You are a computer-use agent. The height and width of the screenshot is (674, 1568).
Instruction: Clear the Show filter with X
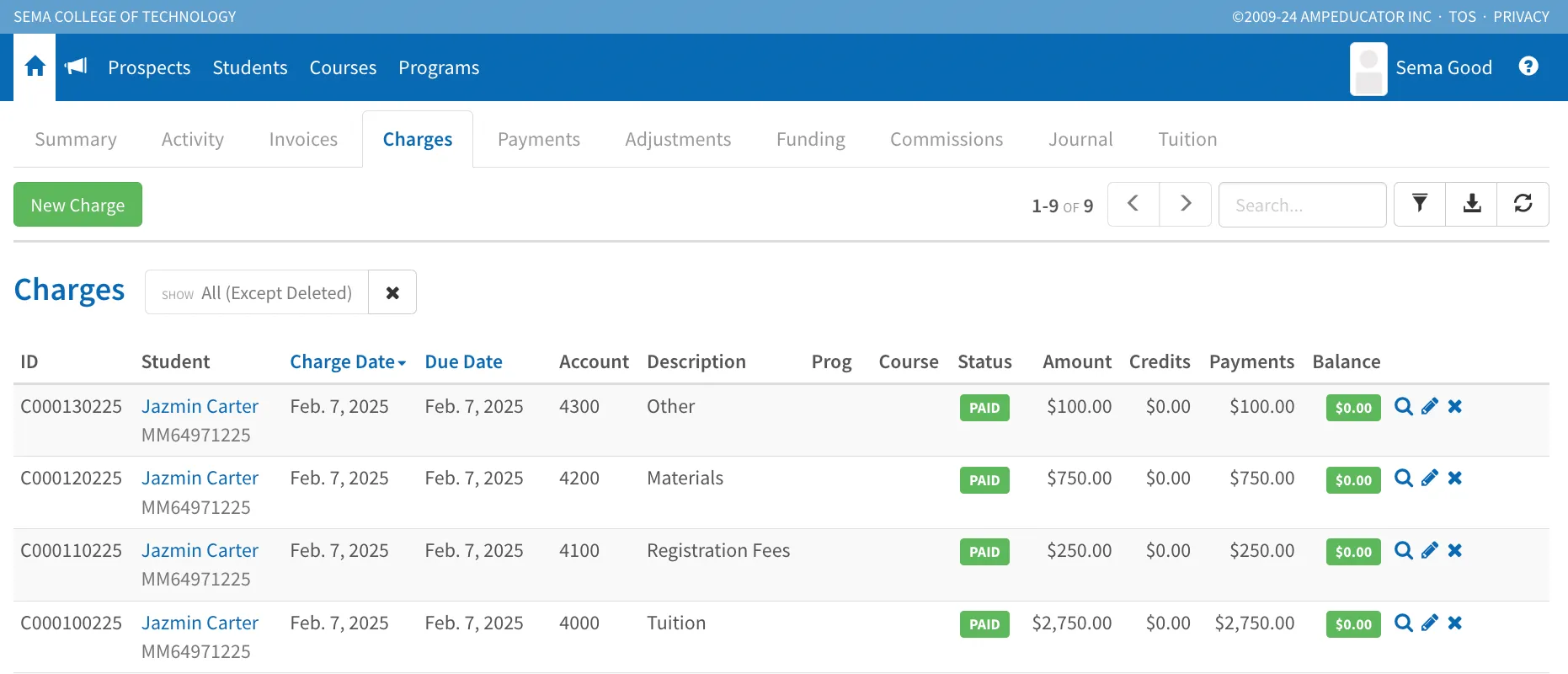click(392, 292)
